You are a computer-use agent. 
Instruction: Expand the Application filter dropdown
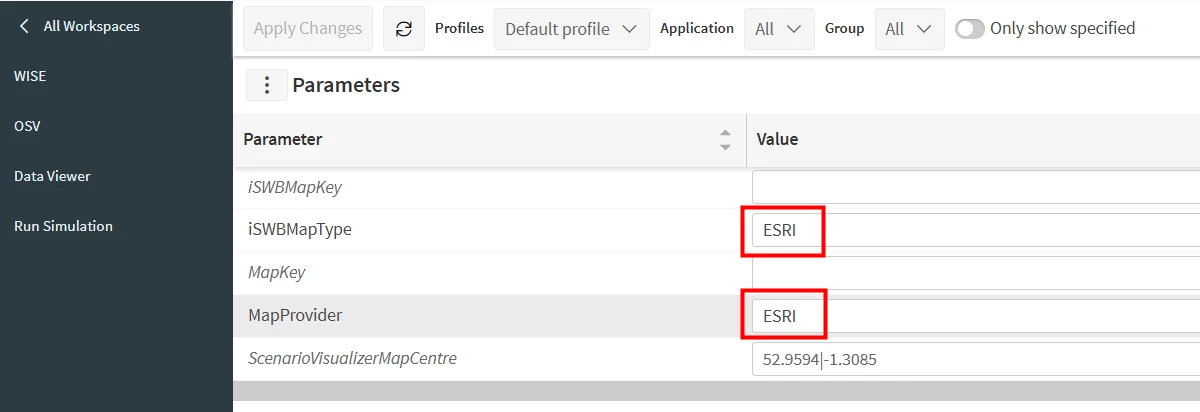[778, 29]
